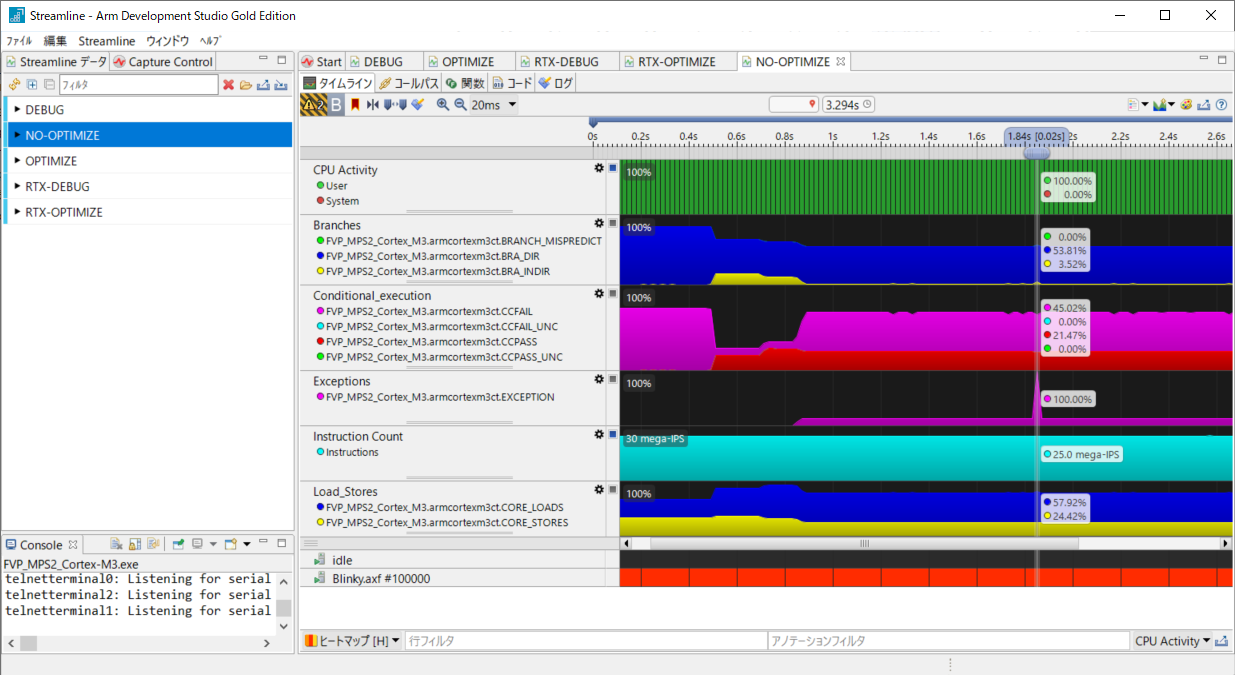Viewport: 1235px width, 675px height.
Task: Switch to the コールパス tab
Action: click(x=409, y=83)
